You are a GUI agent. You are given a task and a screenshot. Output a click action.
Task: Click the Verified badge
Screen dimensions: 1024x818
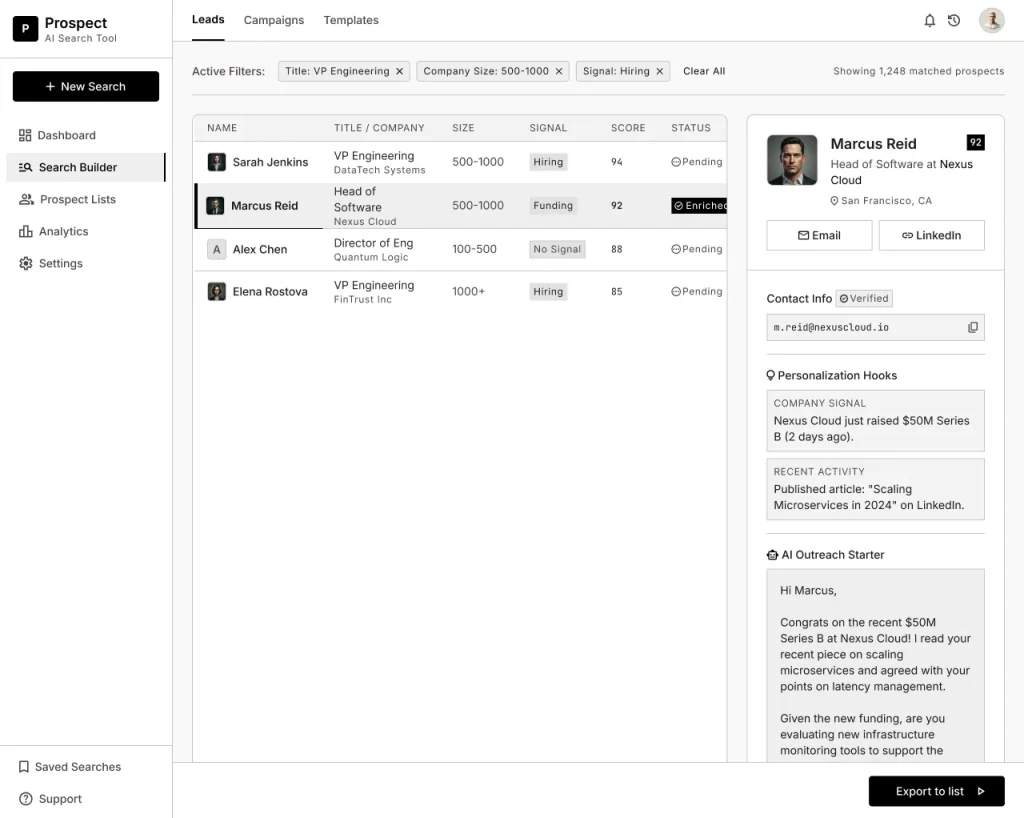864,298
